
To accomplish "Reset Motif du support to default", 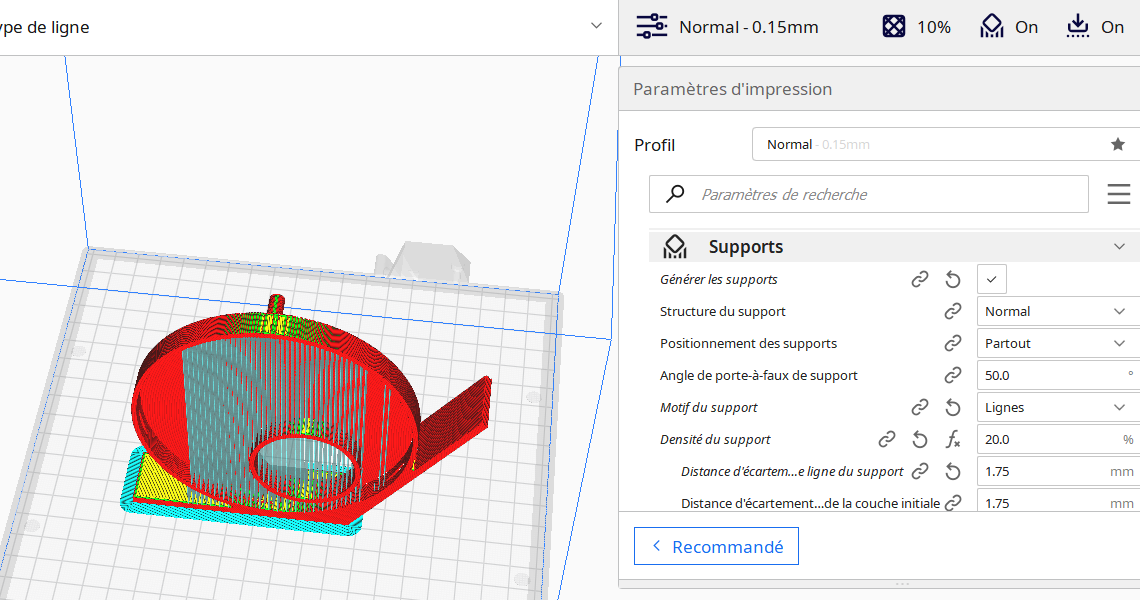I will click(953, 407).
